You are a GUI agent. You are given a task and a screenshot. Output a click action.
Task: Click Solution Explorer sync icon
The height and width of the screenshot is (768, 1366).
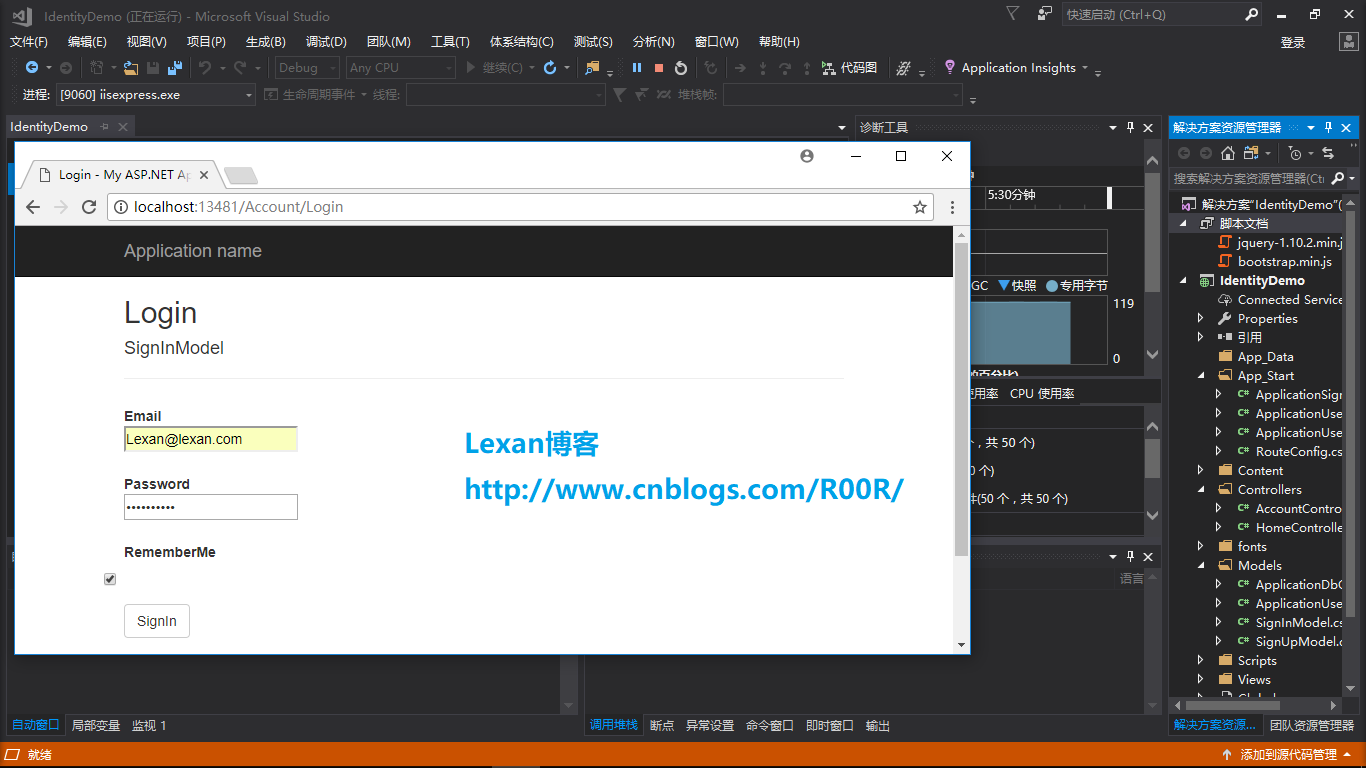click(1328, 153)
